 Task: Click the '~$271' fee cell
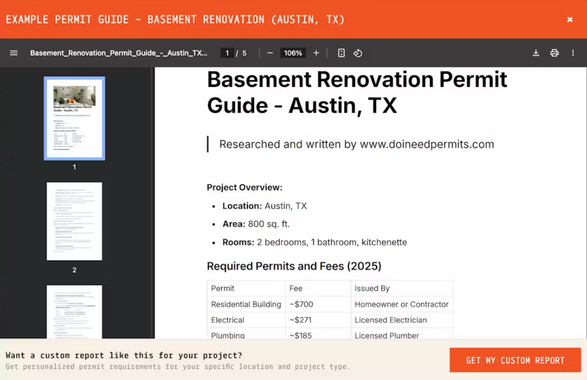click(318, 320)
